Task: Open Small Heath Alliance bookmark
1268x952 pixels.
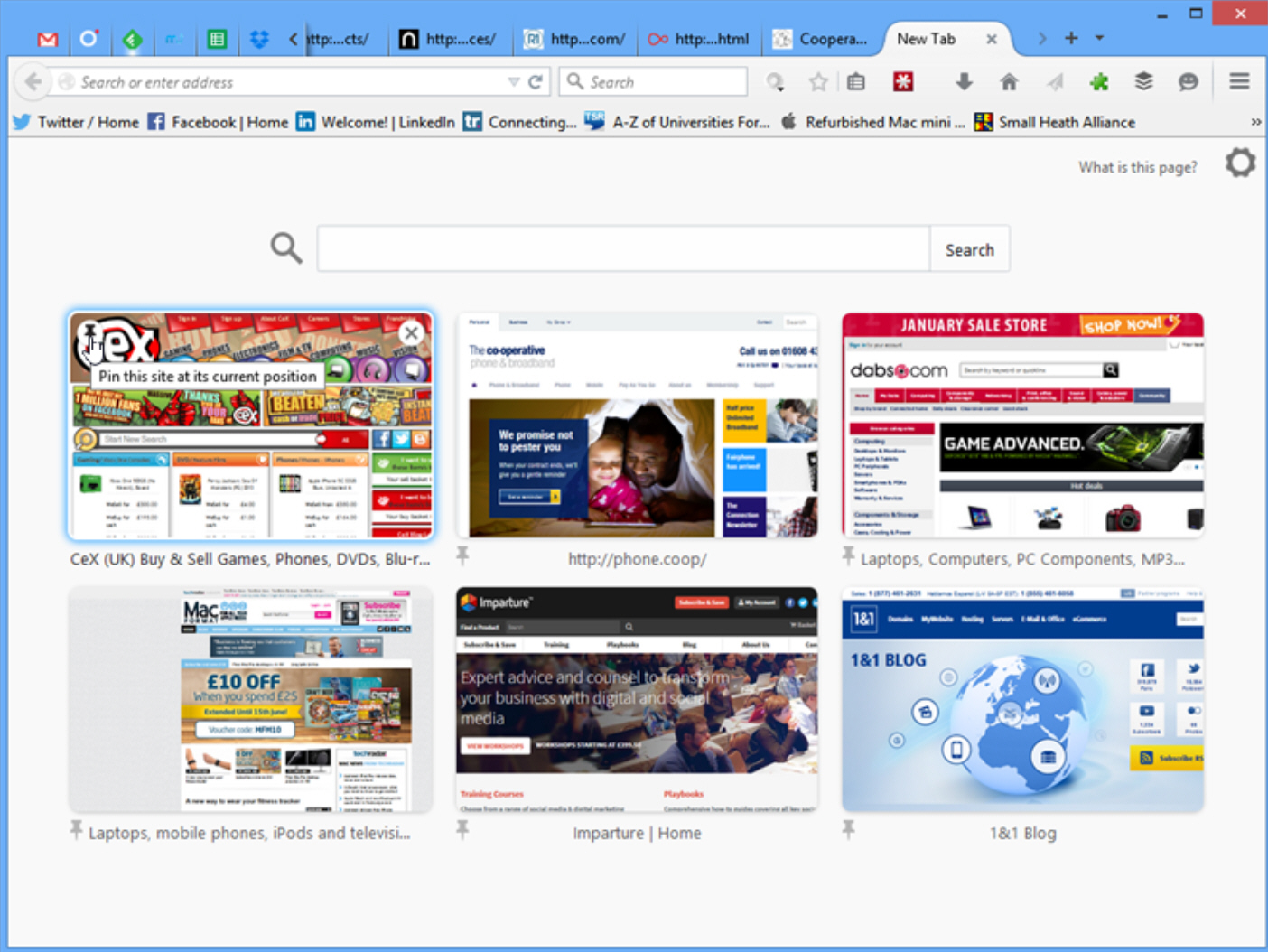Action: point(1055,122)
